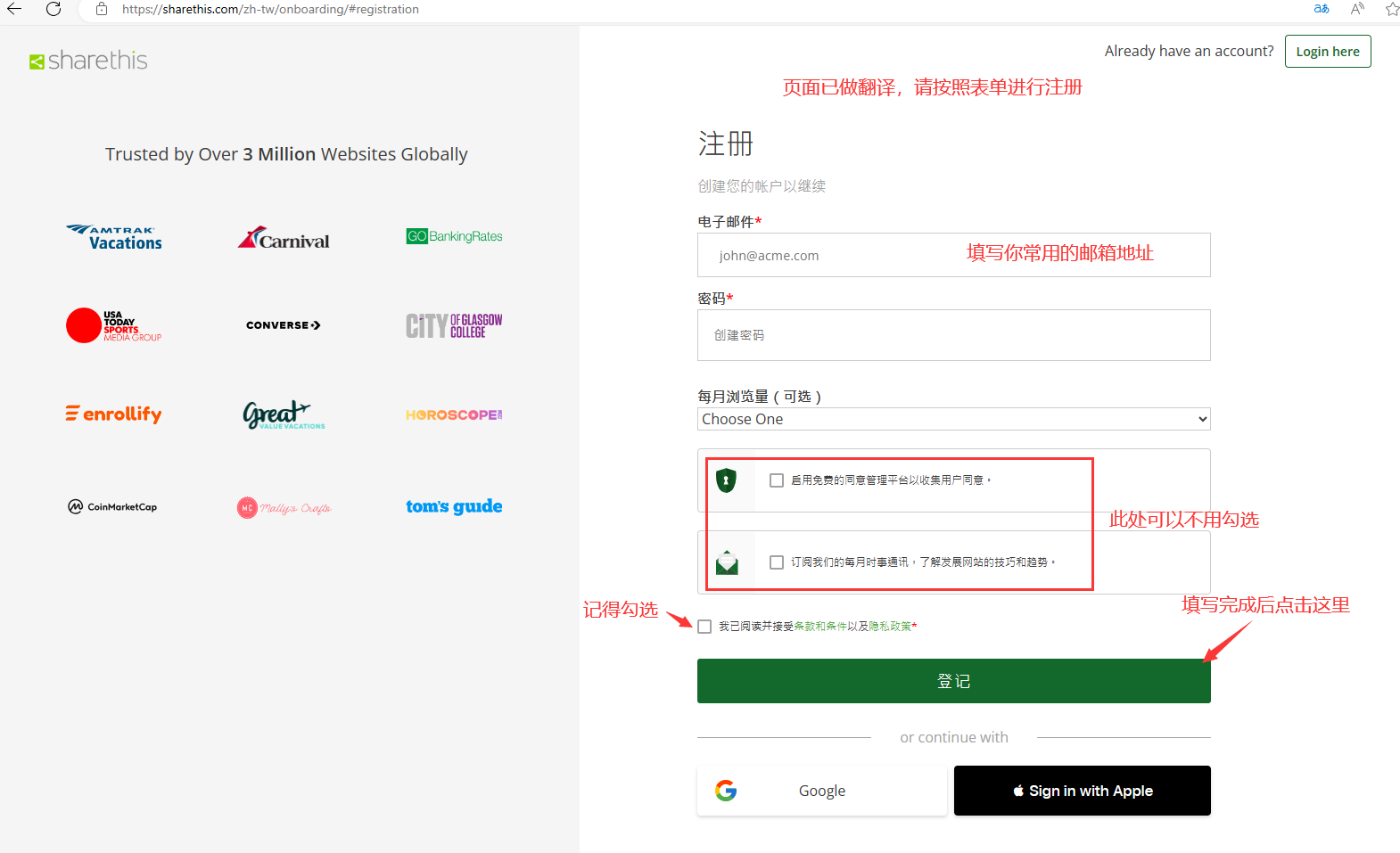Click the Horoscope logo

454,414
